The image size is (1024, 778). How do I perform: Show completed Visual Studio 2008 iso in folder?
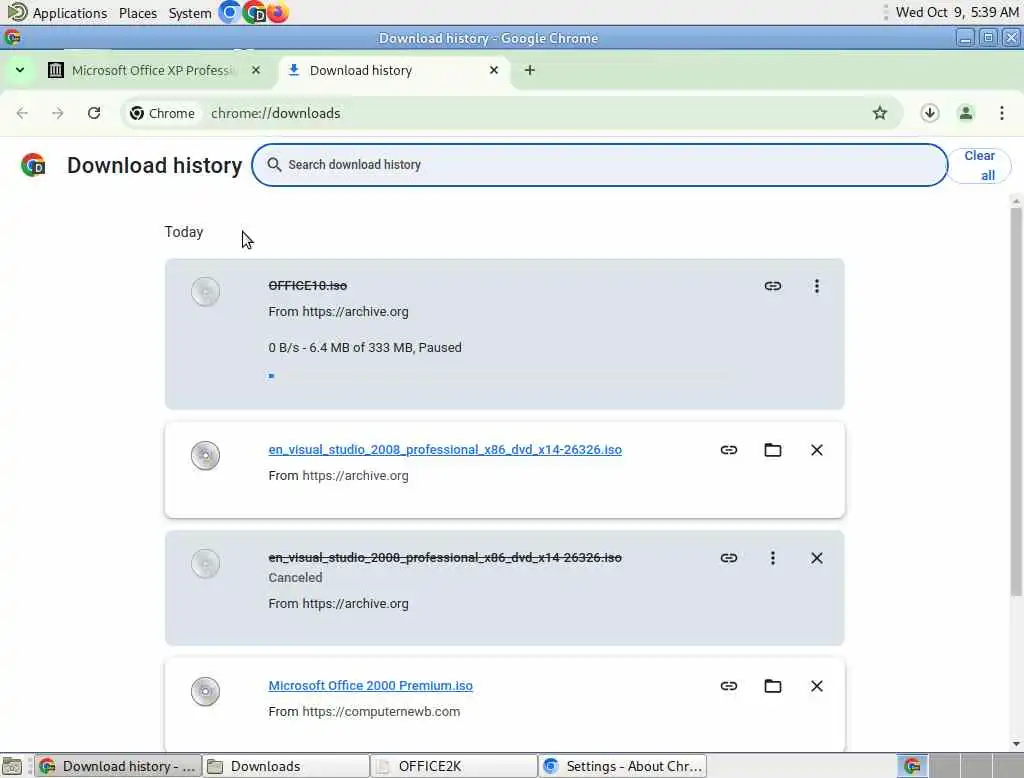773,450
